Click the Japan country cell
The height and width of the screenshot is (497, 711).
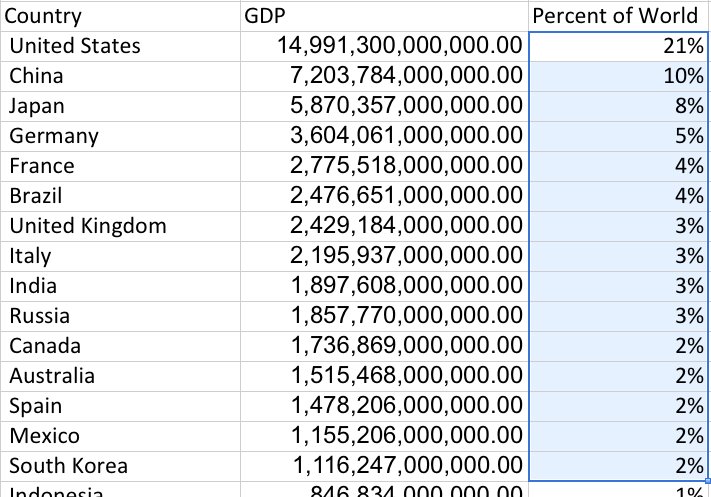pos(120,106)
